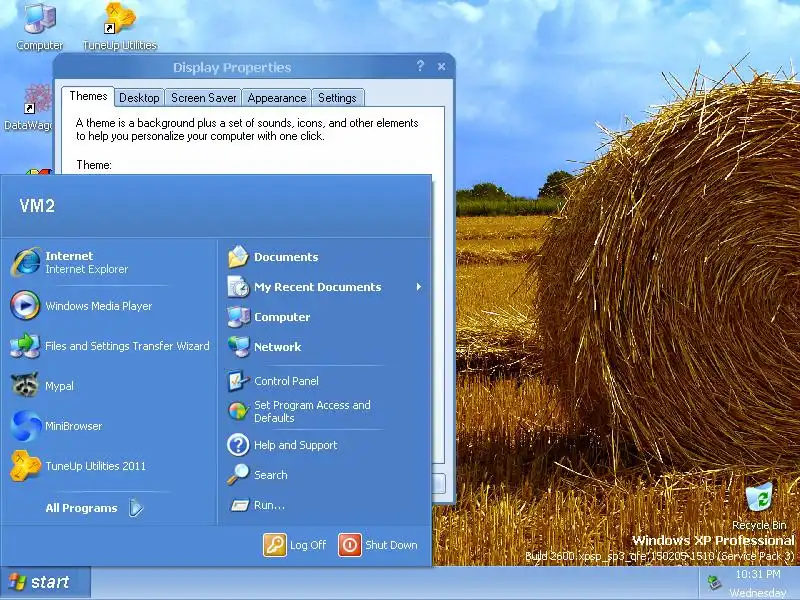Image resolution: width=800 pixels, height=600 pixels.
Task: Open MiniBrowser icon in Start menu
Action: 26,426
